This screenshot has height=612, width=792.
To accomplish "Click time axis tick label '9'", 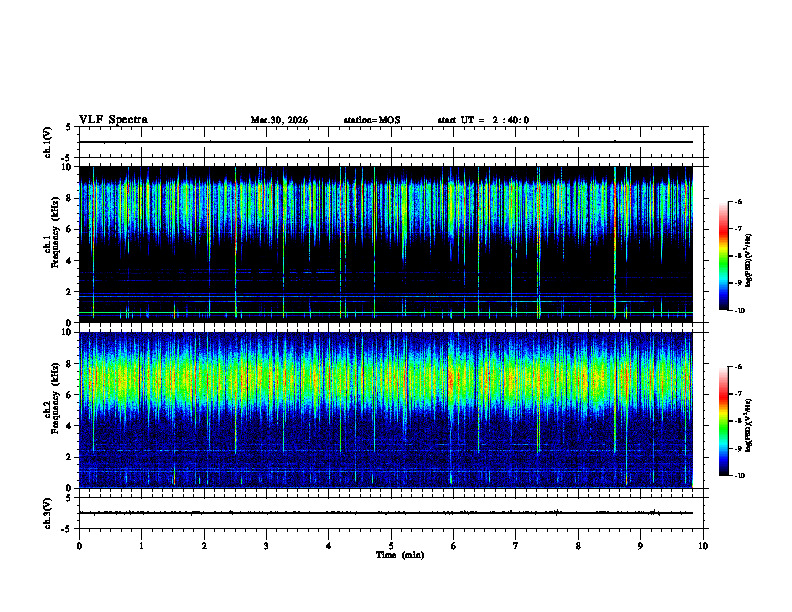I will (x=640, y=546).
